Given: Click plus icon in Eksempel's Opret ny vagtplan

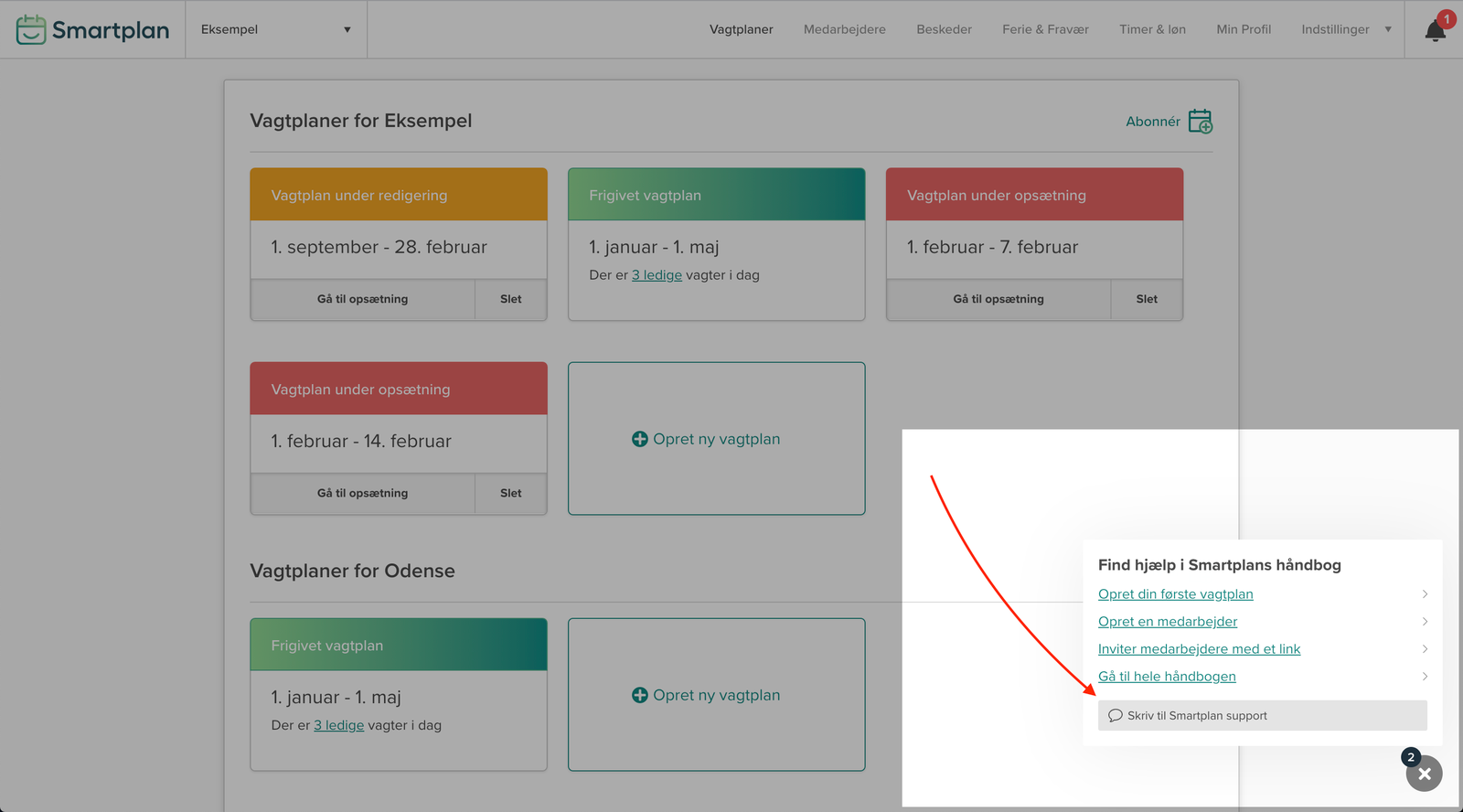Looking at the screenshot, I should [640, 439].
